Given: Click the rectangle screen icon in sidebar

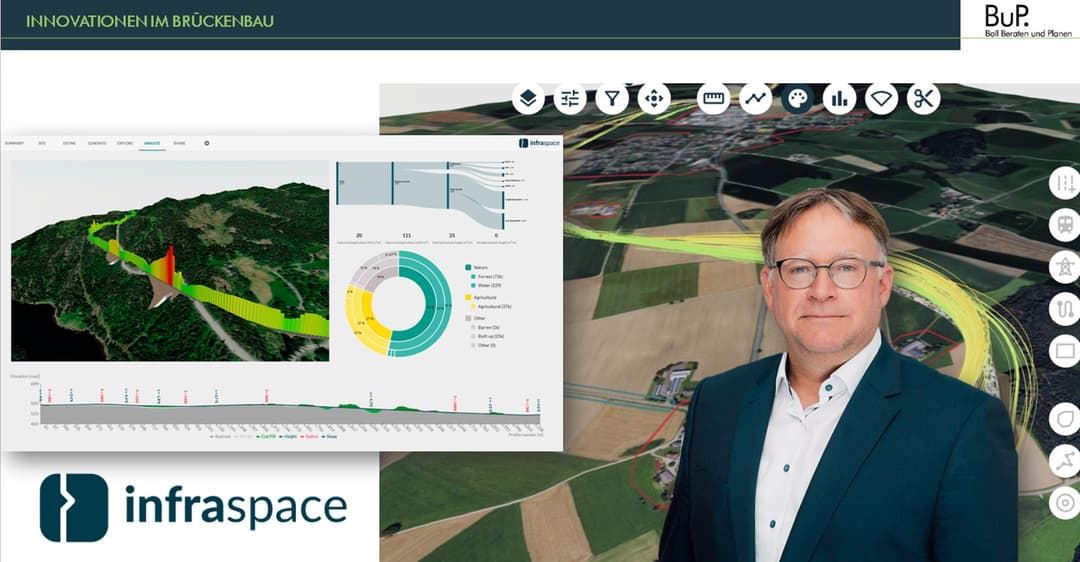Looking at the screenshot, I should point(1065,351).
